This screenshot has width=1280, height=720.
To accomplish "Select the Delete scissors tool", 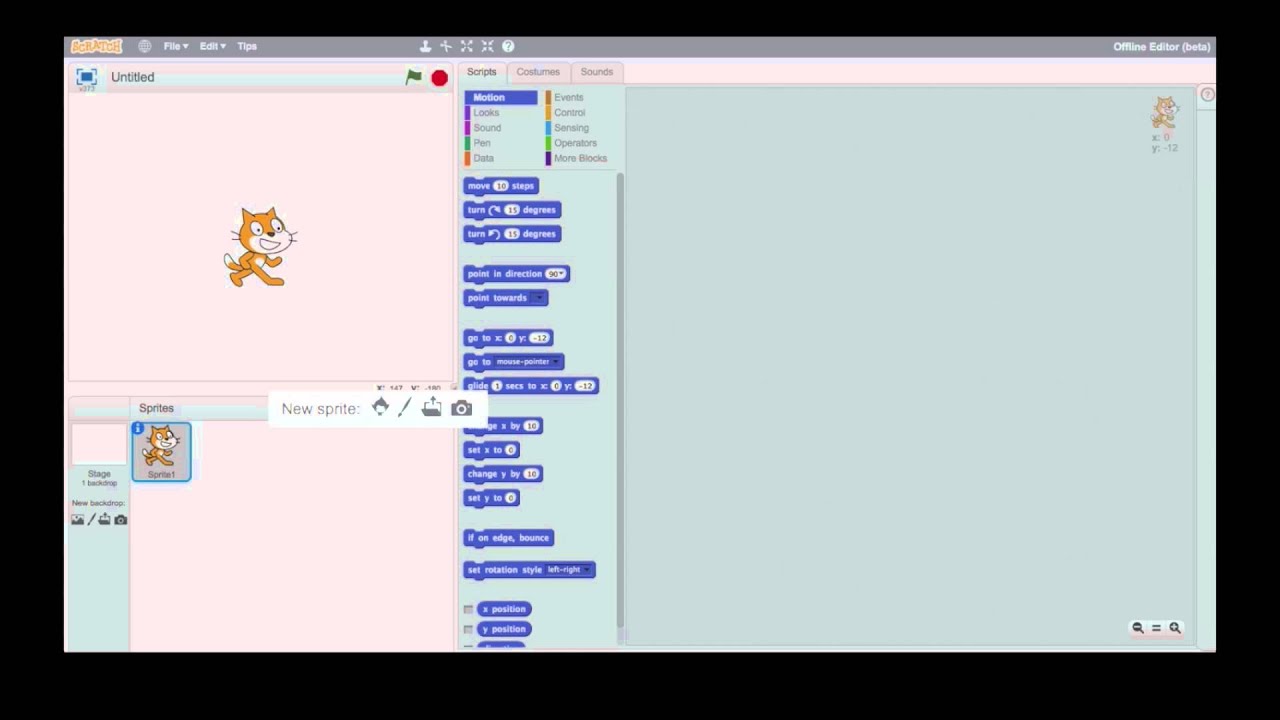I will pyautogui.click(x=446, y=46).
